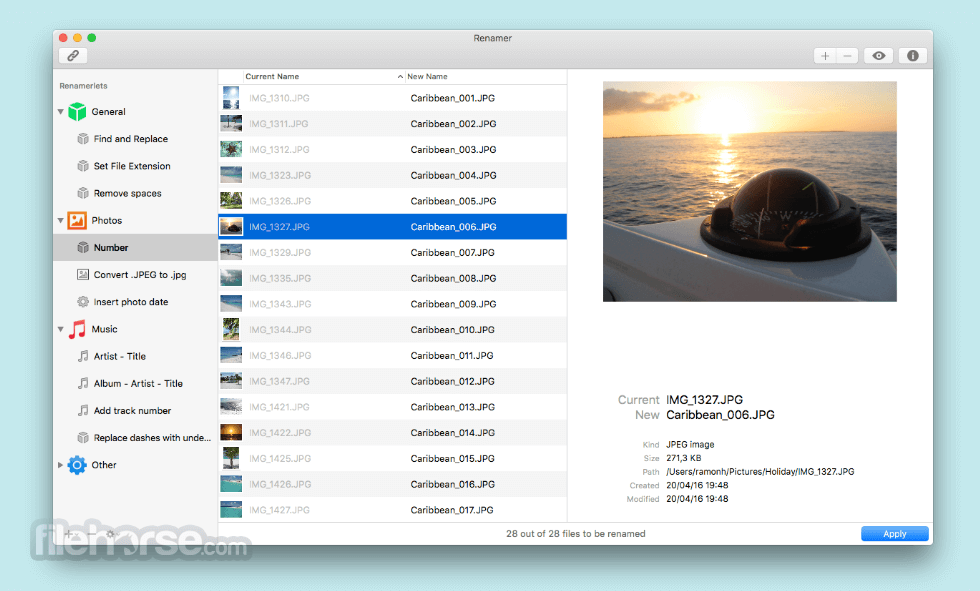Open the Find and Replace renamerlet
The height and width of the screenshot is (591, 980).
(131, 139)
